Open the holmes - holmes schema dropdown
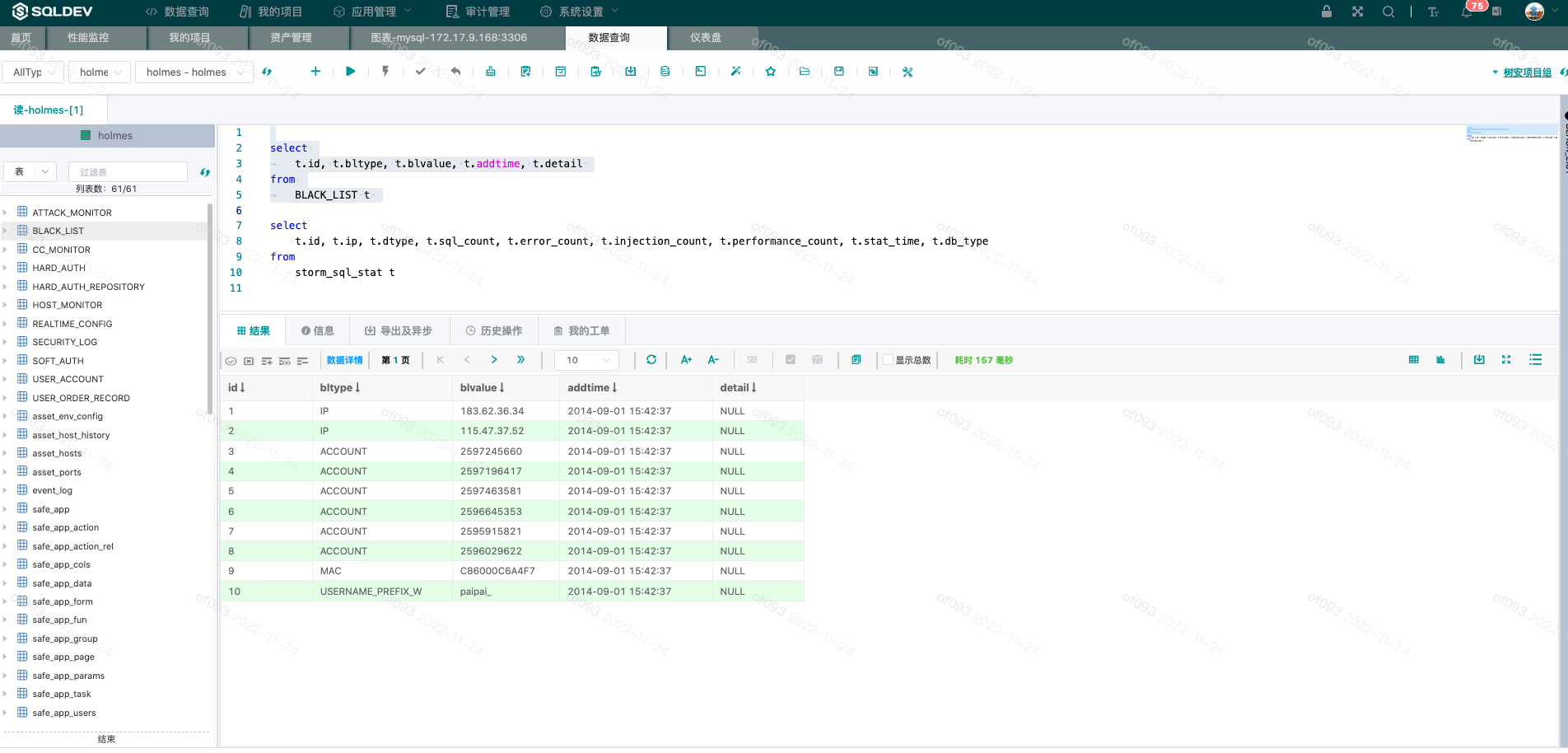The image size is (1568, 753). (x=194, y=72)
